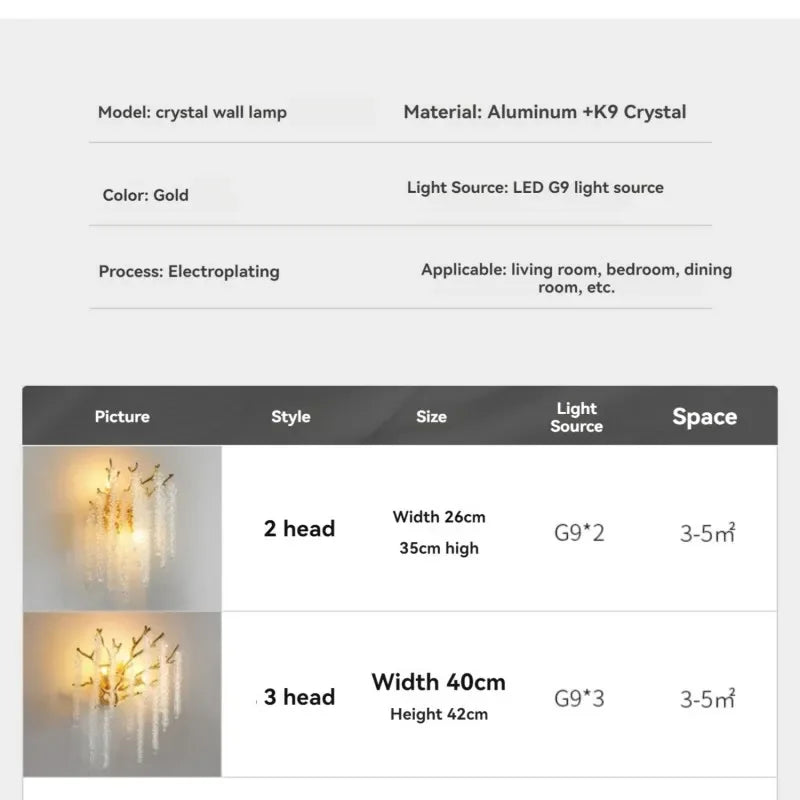Select the "Color: Gold" specification
The height and width of the screenshot is (800, 800).
[x=145, y=195]
